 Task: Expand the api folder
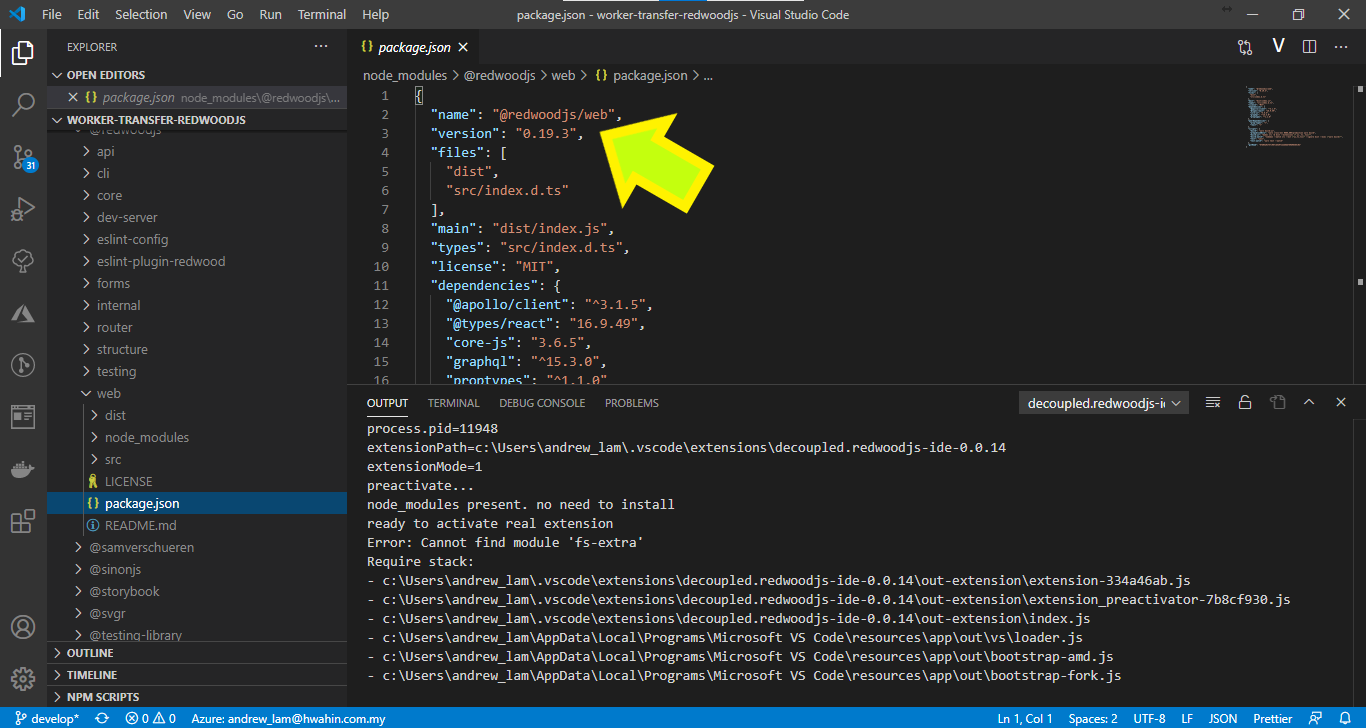pyautogui.click(x=197, y=151)
